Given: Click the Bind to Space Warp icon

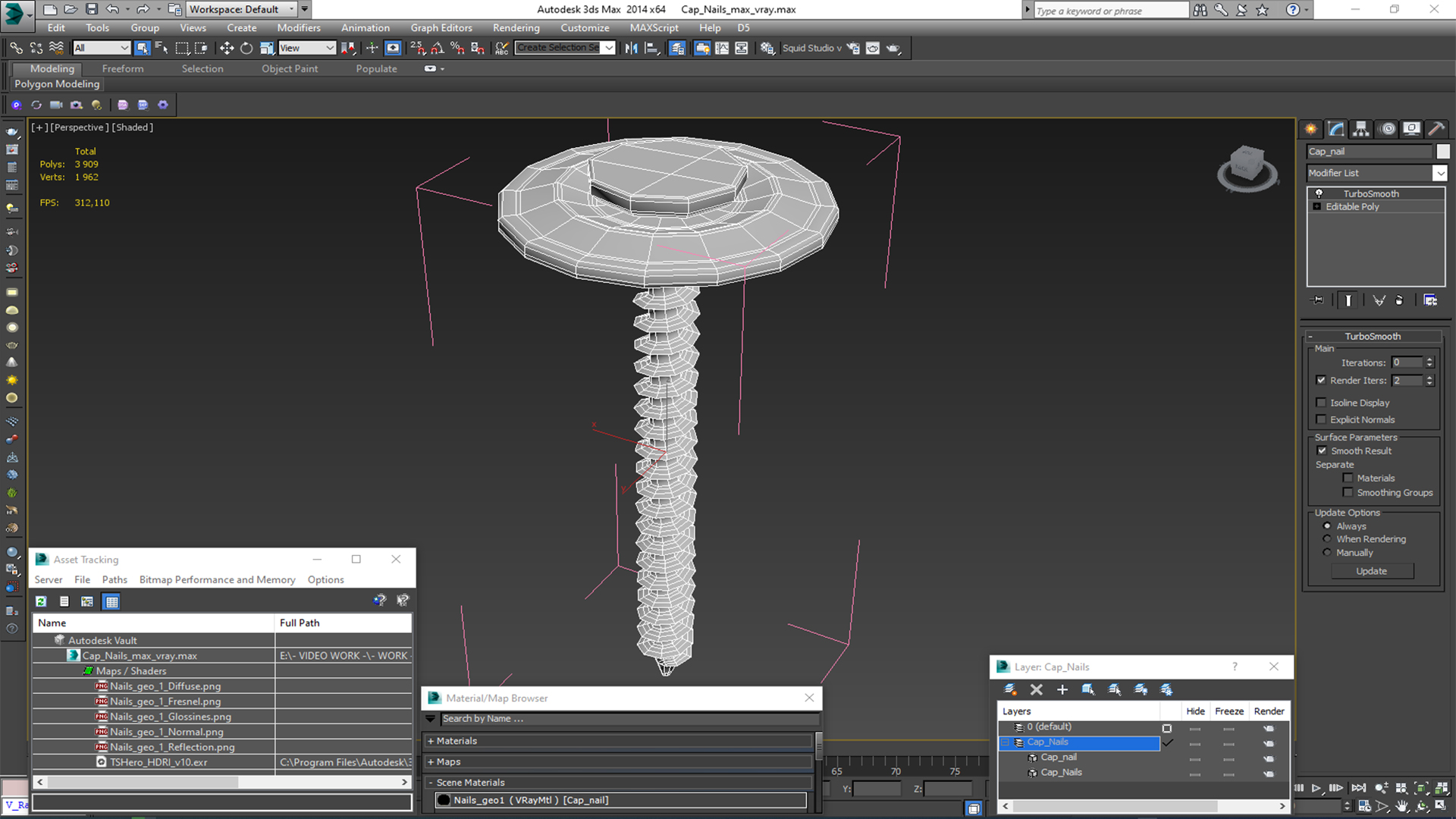Looking at the screenshot, I should pyautogui.click(x=56, y=48).
